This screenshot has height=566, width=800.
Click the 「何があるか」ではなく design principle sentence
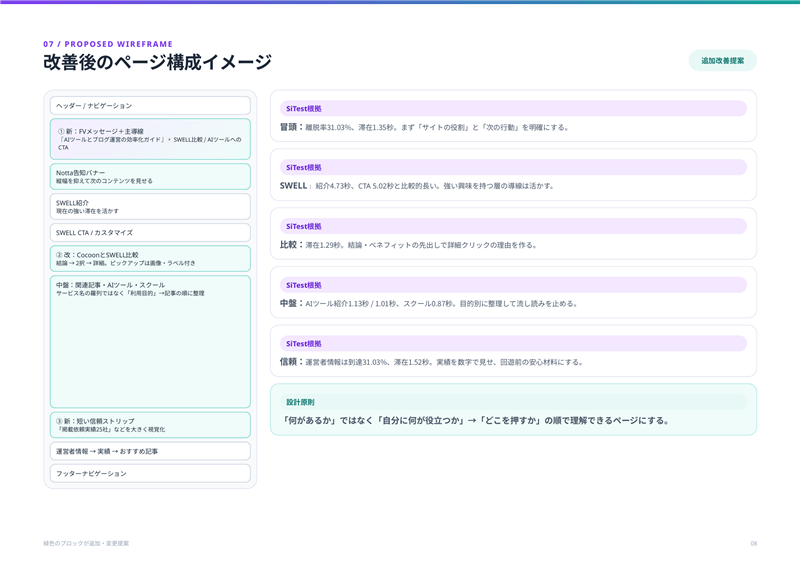pos(476,421)
